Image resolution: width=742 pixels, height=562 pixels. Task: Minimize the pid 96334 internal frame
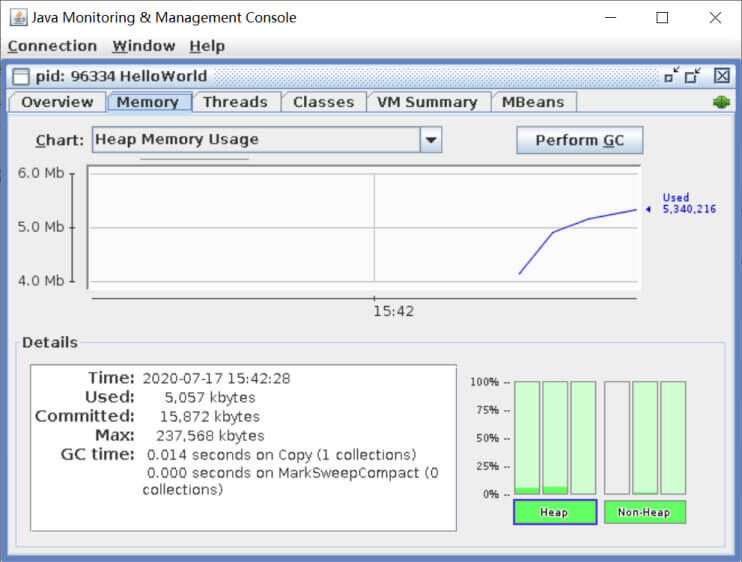[x=671, y=76]
